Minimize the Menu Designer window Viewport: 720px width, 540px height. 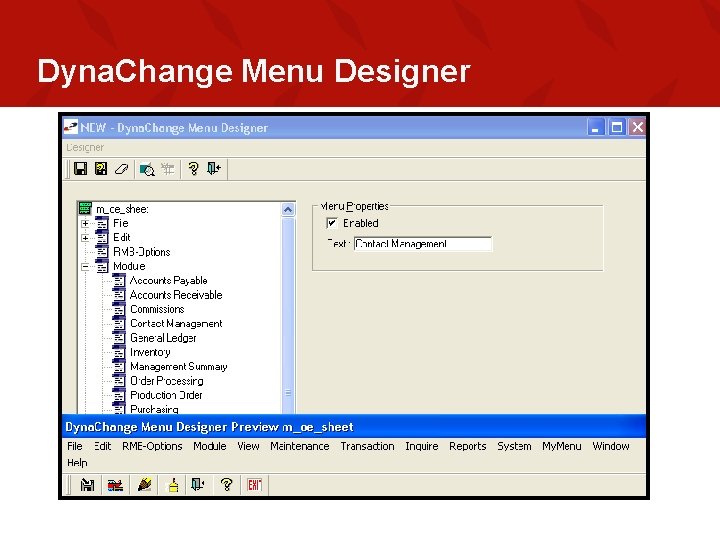pos(595,127)
